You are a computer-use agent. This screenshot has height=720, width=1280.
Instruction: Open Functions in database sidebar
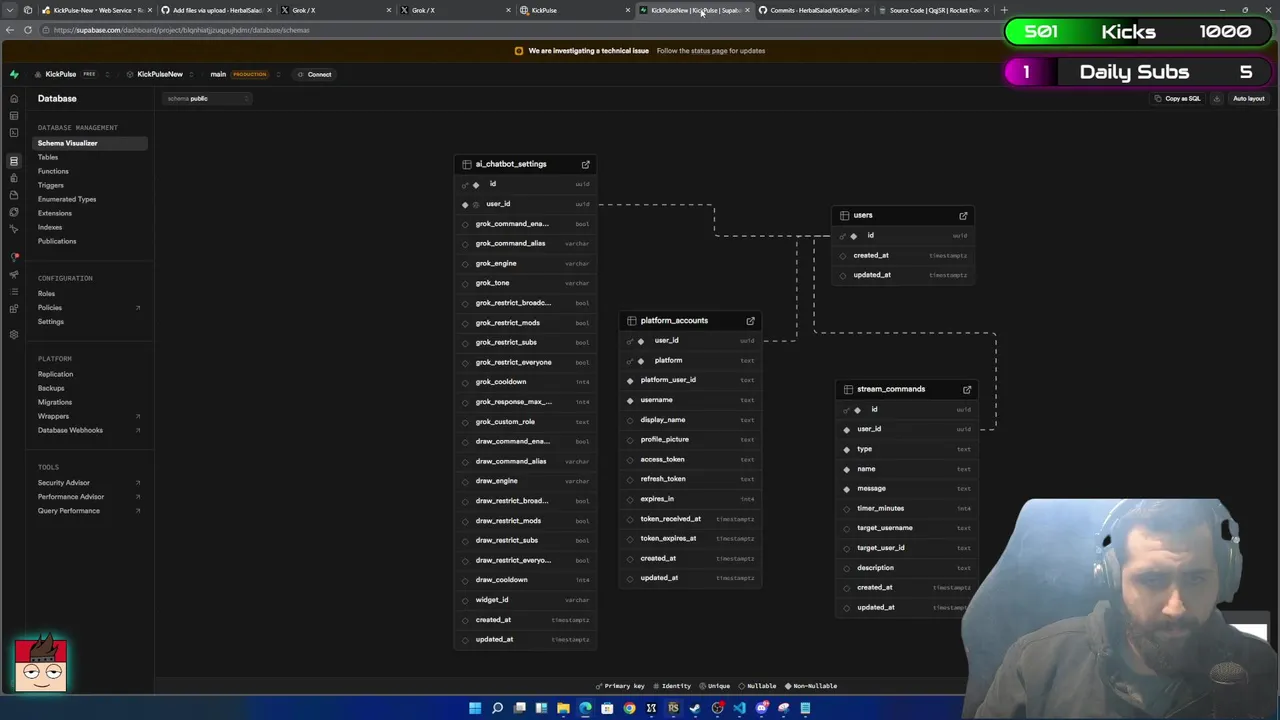click(53, 171)
